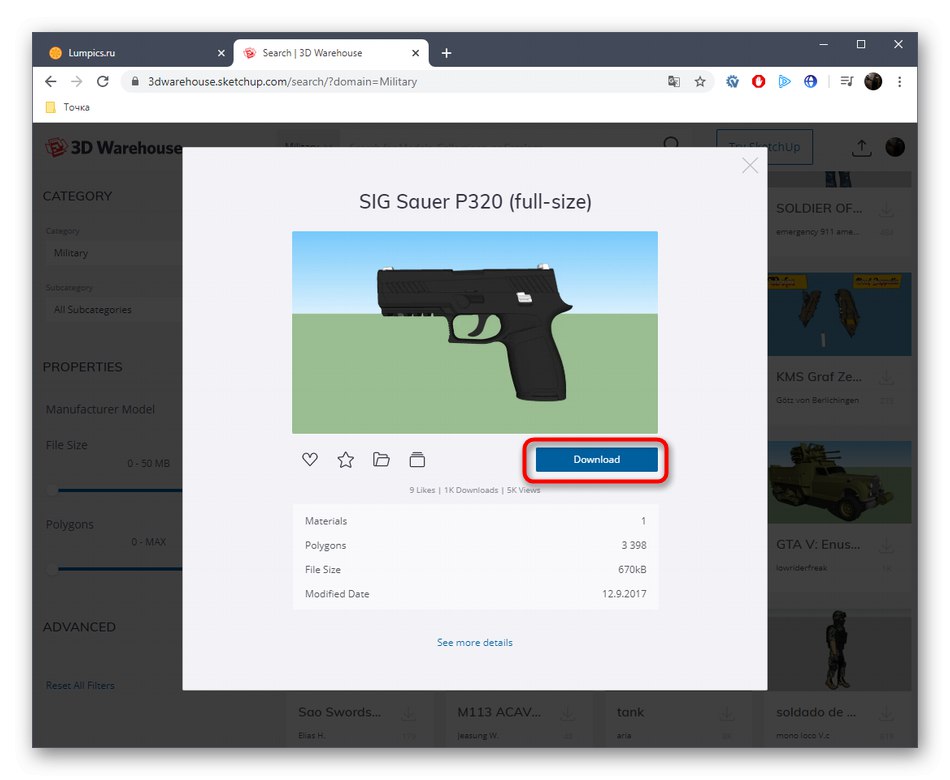
Task: Select the Manufacturer Model filter
Action: tap(100, 409)
